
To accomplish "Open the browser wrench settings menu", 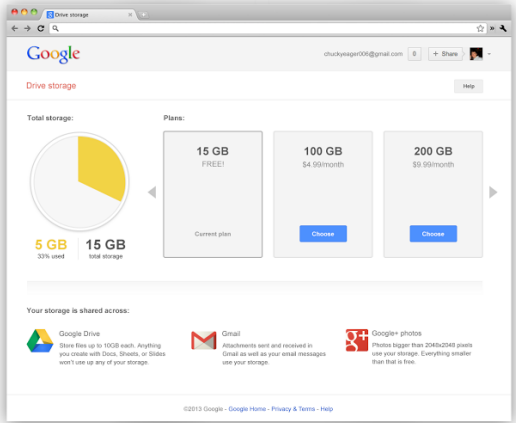I will click(503, 28).
